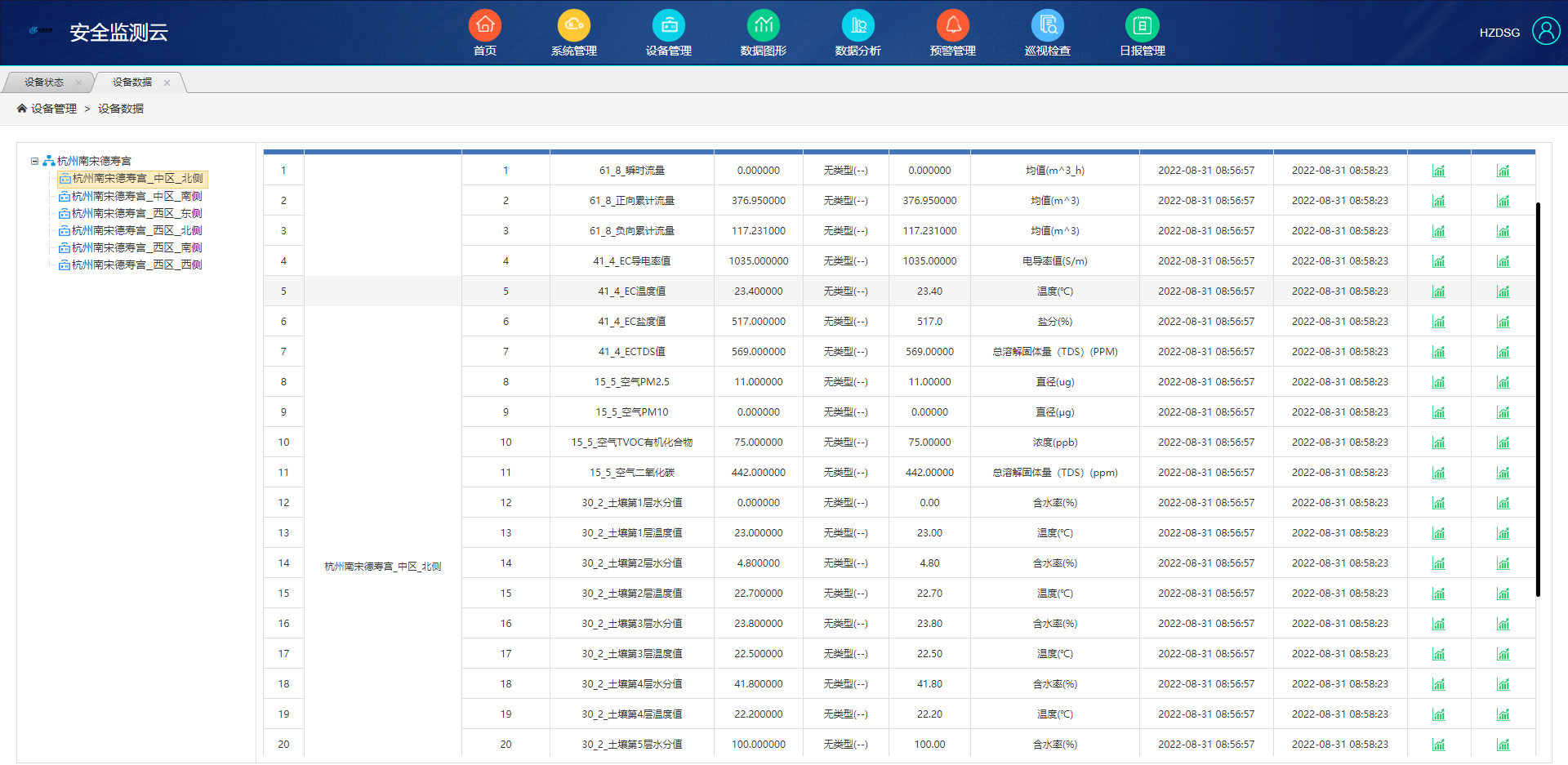Click last chart icon for 15_5_空气二氧化碳 row
Screen dimensions: 1568x765
(x=1503, y=473)
